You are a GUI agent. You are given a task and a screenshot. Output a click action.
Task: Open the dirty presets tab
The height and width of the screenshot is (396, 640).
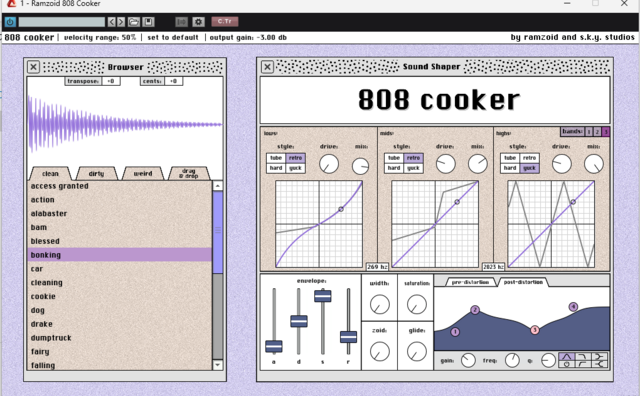tap(96, 174)
